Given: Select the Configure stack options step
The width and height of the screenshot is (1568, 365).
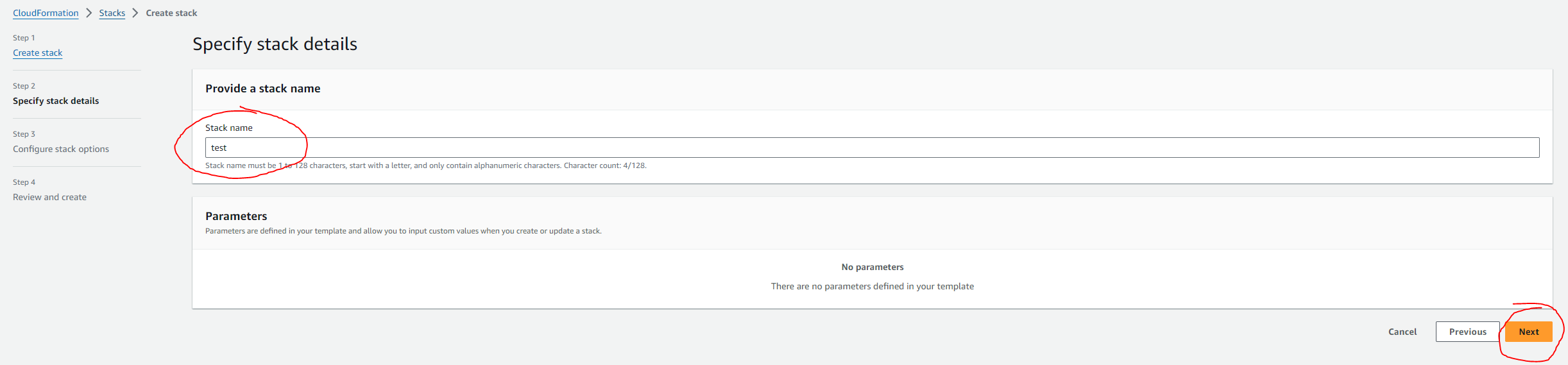Looking at the screenshot, I should tap(61, 149).
